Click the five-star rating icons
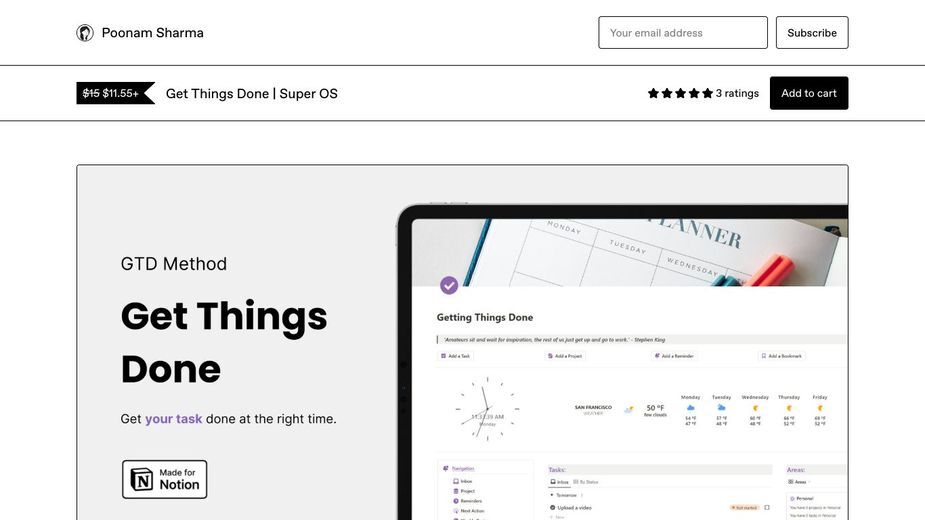The image size is (925, 520). [680, 93]
